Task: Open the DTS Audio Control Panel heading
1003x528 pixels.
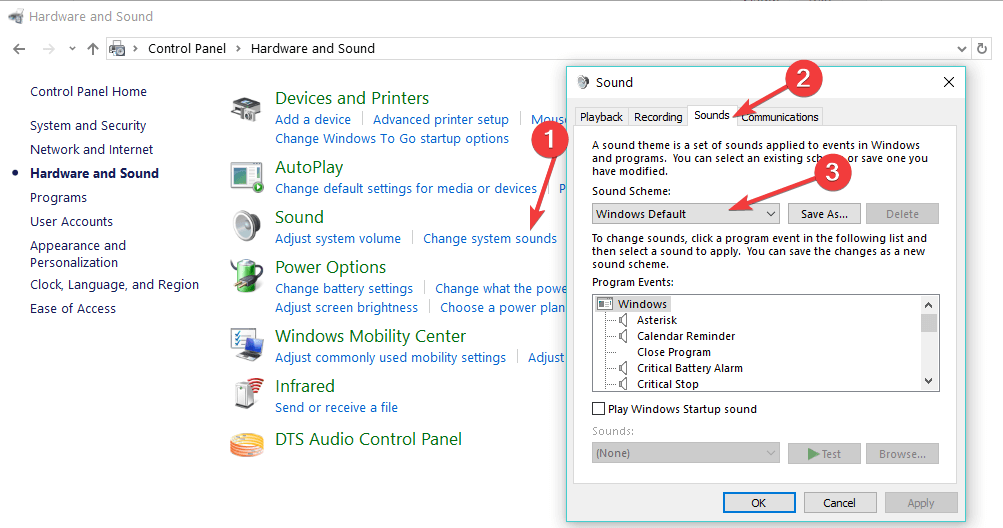Action: pos(368,439)
